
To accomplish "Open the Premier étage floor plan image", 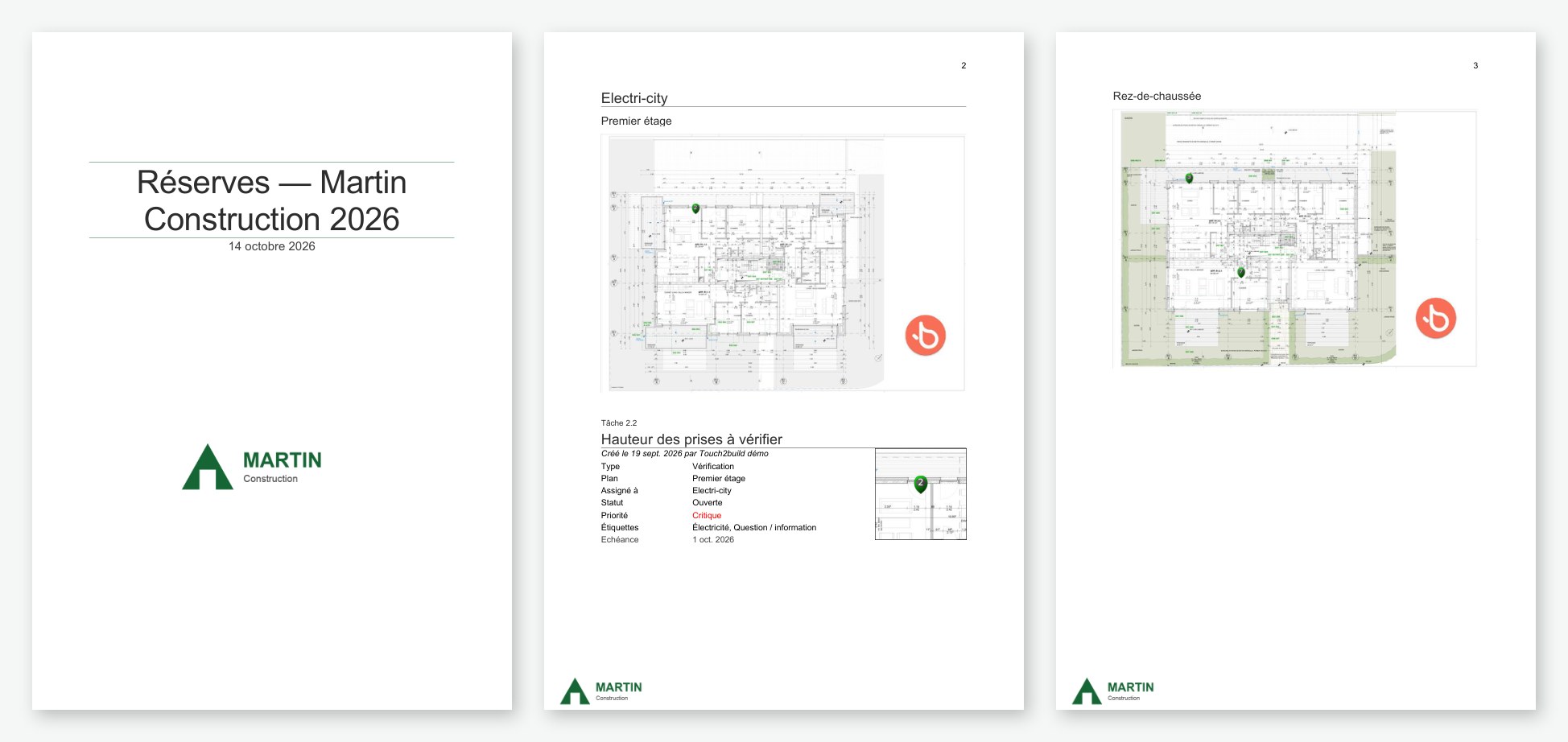I will click(782, 262).
